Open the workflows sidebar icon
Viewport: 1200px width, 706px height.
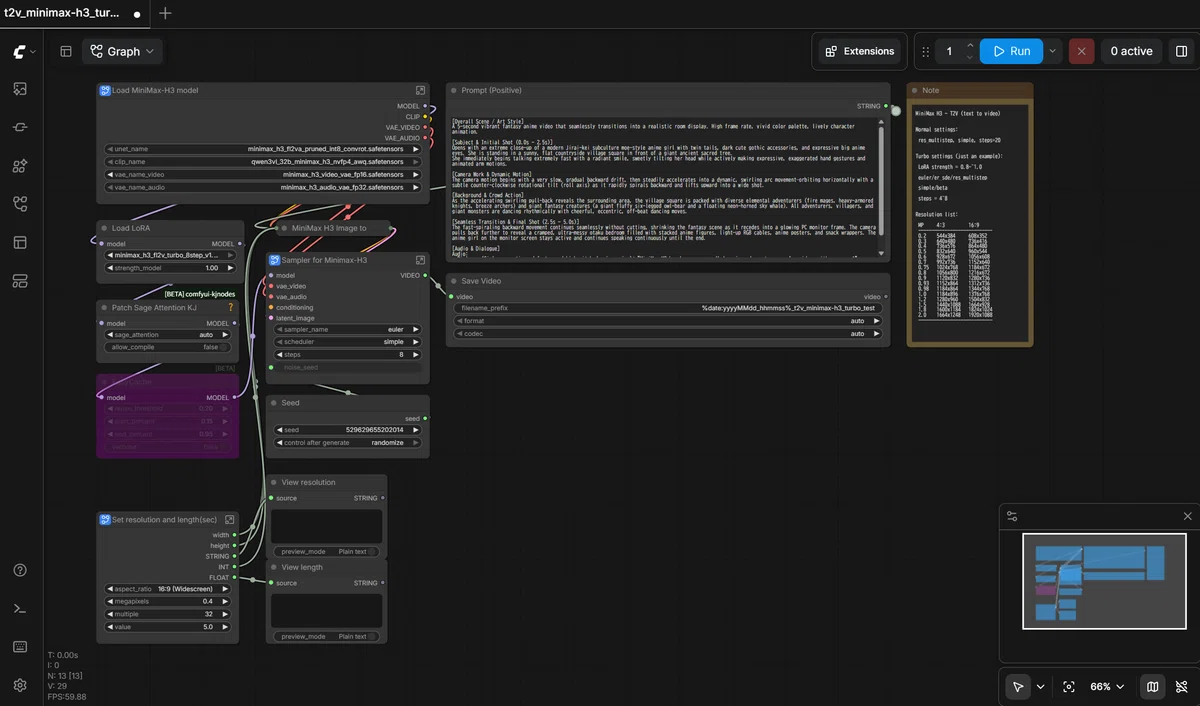tap(20, 204)
